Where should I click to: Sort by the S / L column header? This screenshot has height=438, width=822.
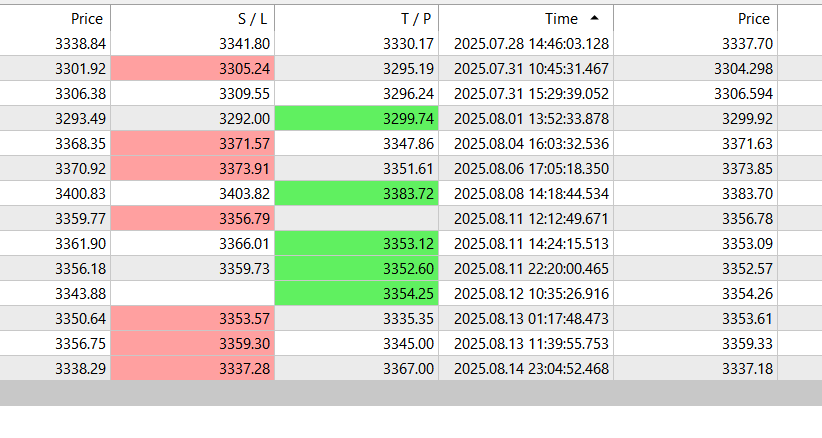click(248, 19)
